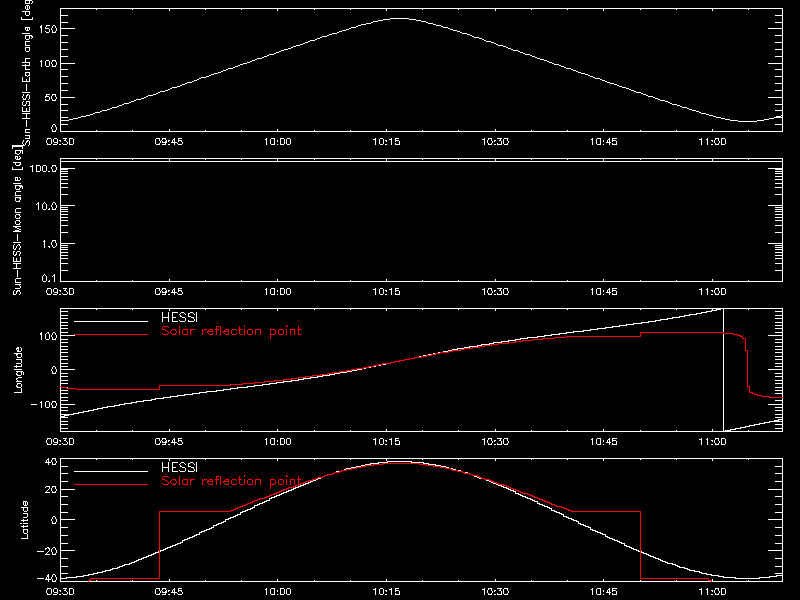Click the -40 tick on Latitude axis
The image size is (800, 600).
(47, 579)
